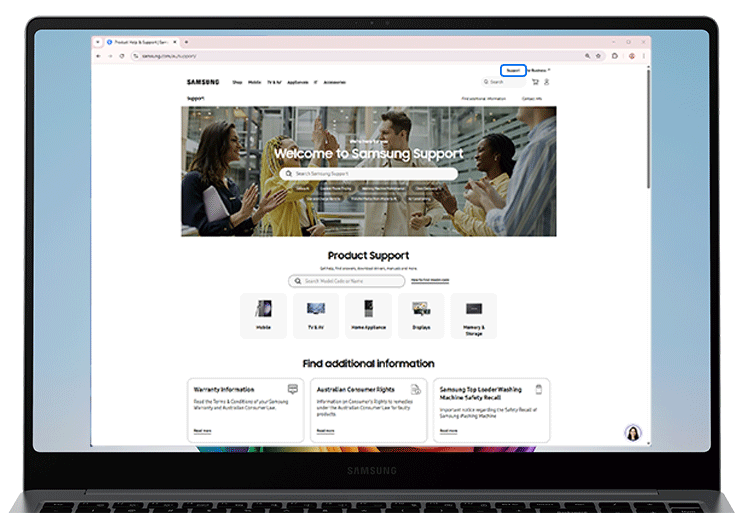This screenshot has height=513, width=744.
Task: Select the Memory & Storage tile
Action: (x=473, y=315)
